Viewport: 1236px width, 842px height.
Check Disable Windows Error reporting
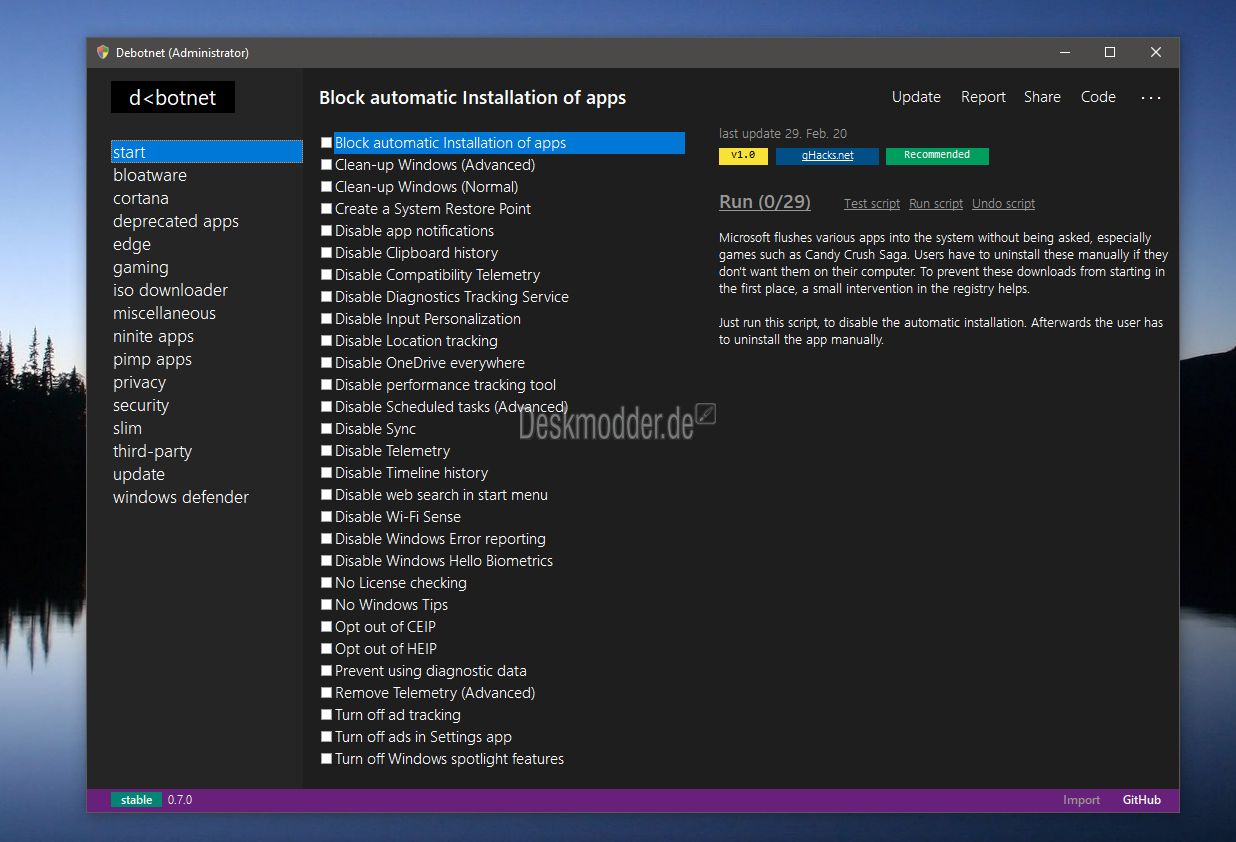326,539
